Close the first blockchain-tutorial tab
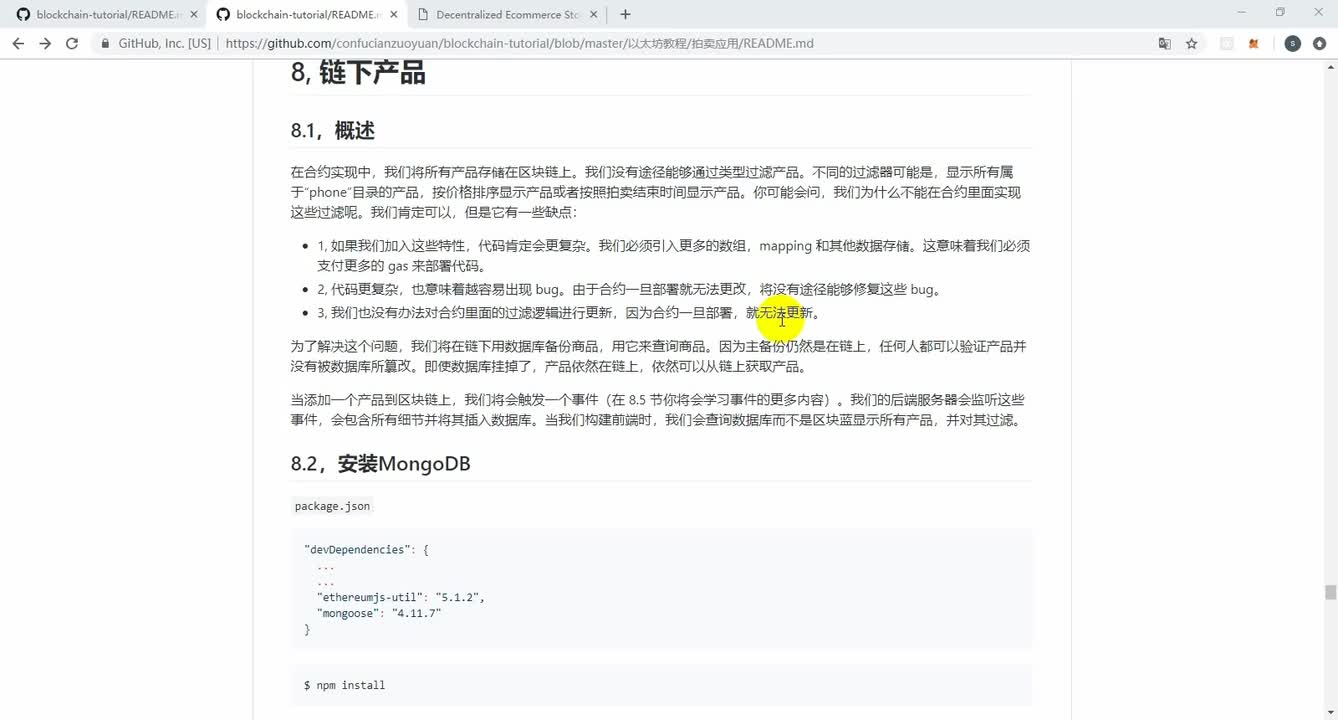The width and height of the screenshot is (1338, 720). coord(194,15)
